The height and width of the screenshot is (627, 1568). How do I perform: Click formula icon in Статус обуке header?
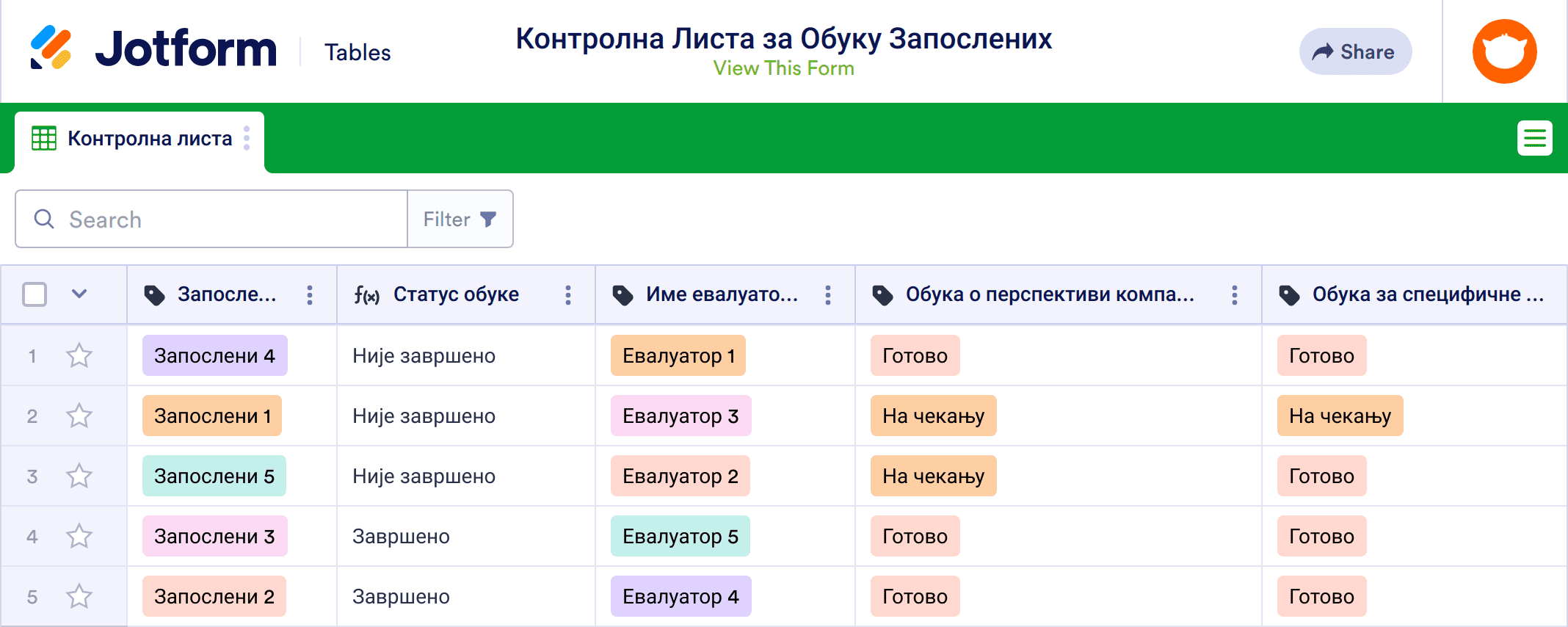(366, 295)
